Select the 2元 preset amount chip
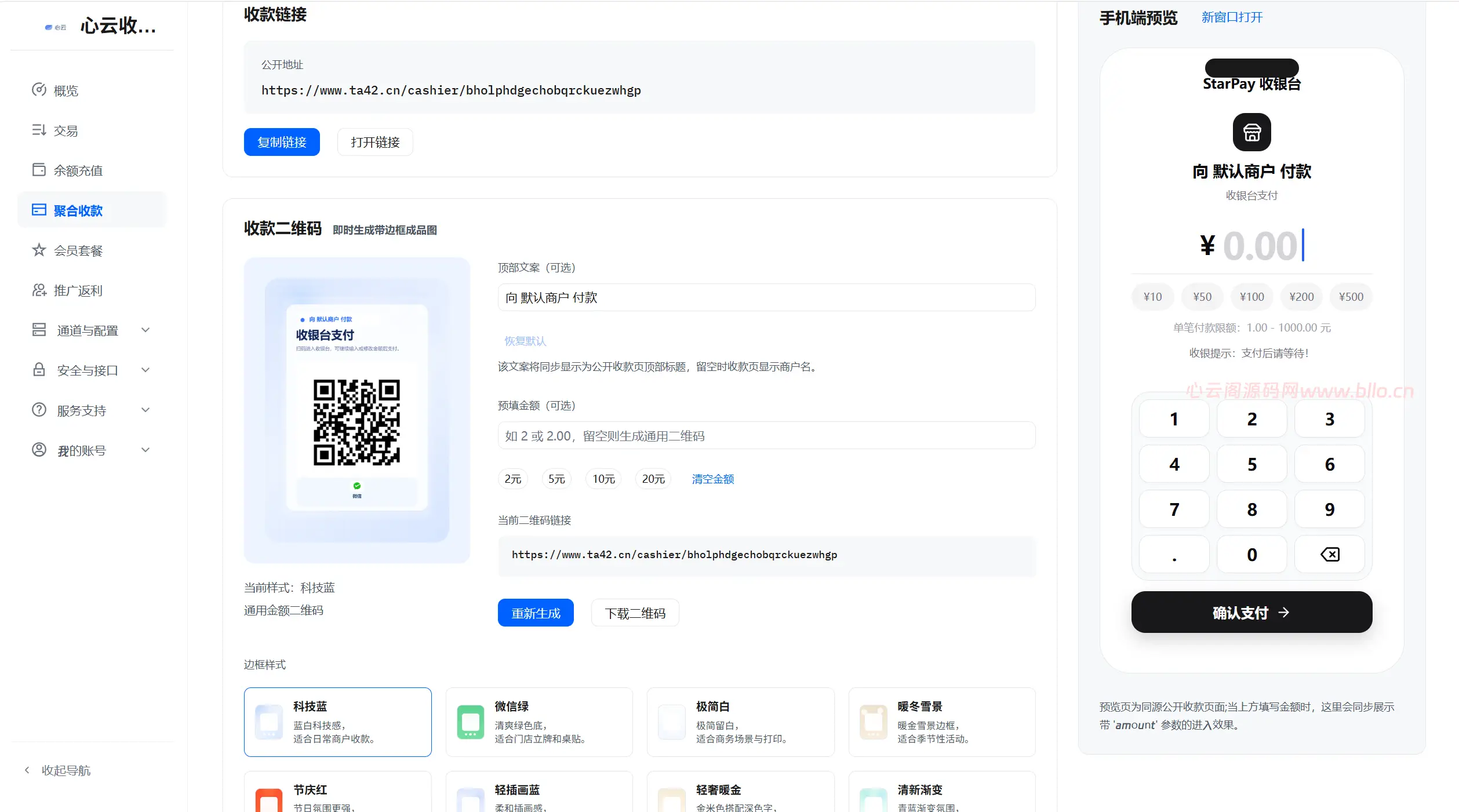The width and height of the screenshot is (1459, 812). (x=512, y=479)
